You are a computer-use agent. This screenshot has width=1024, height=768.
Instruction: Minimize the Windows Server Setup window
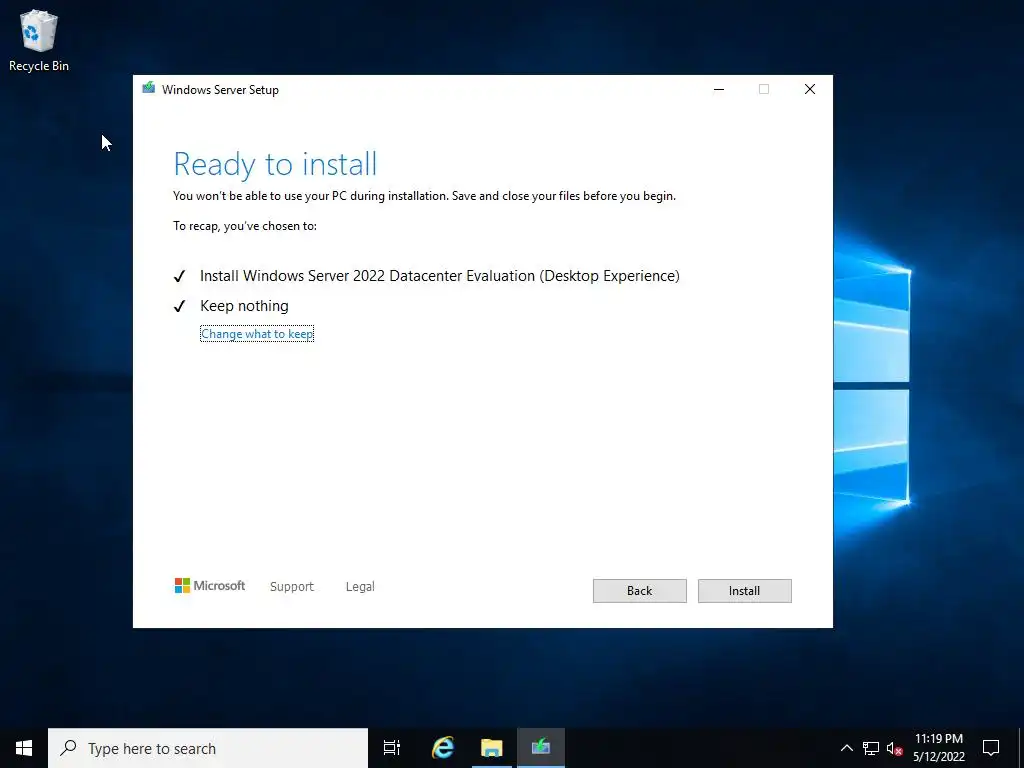719,89
